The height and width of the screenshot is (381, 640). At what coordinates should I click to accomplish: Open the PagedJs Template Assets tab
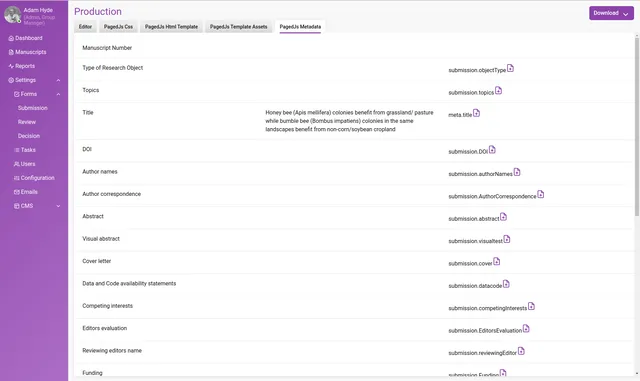239,27
